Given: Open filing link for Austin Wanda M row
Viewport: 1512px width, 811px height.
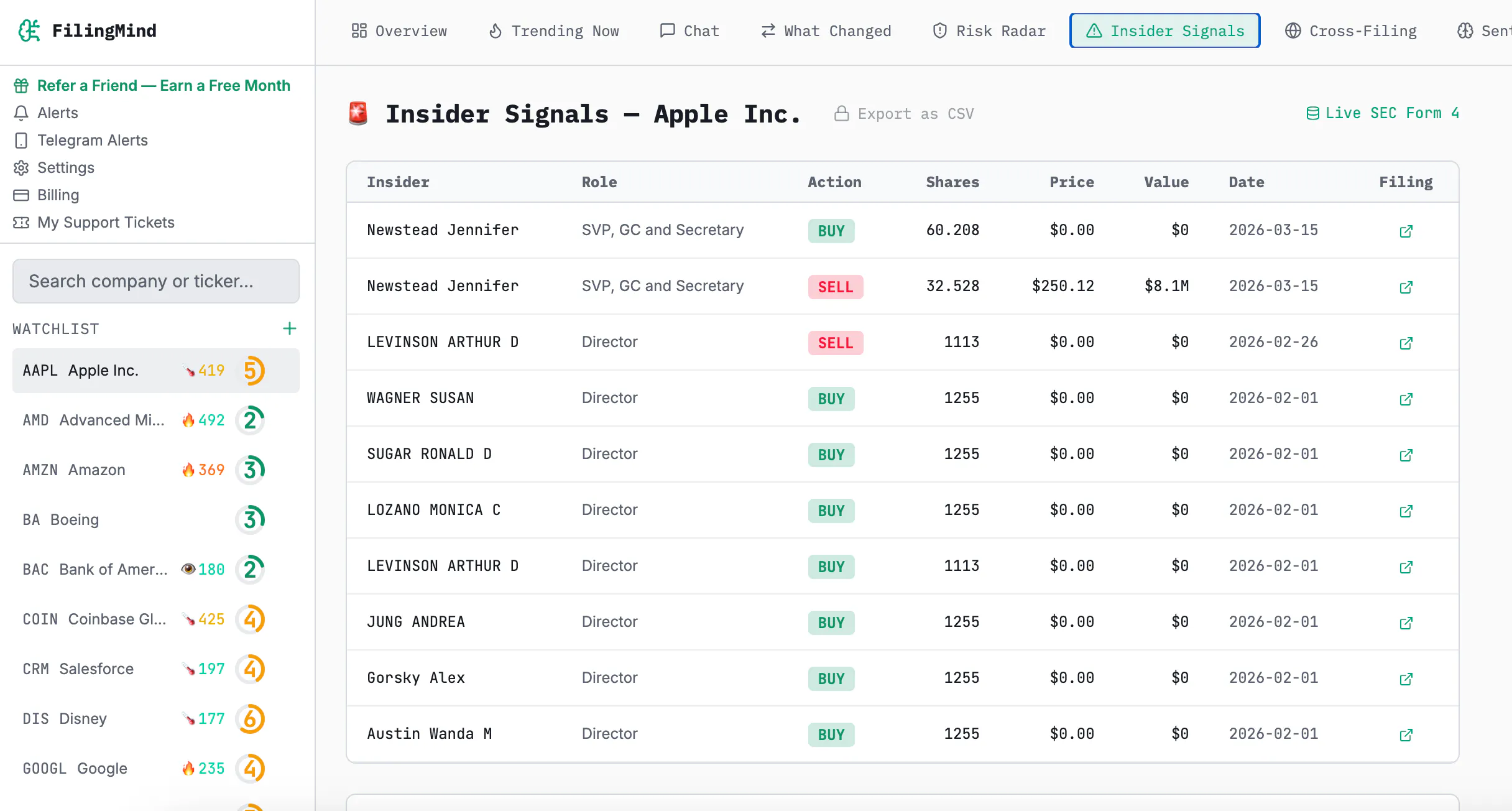Looking at the screenshot, I should click(1406, 735).
